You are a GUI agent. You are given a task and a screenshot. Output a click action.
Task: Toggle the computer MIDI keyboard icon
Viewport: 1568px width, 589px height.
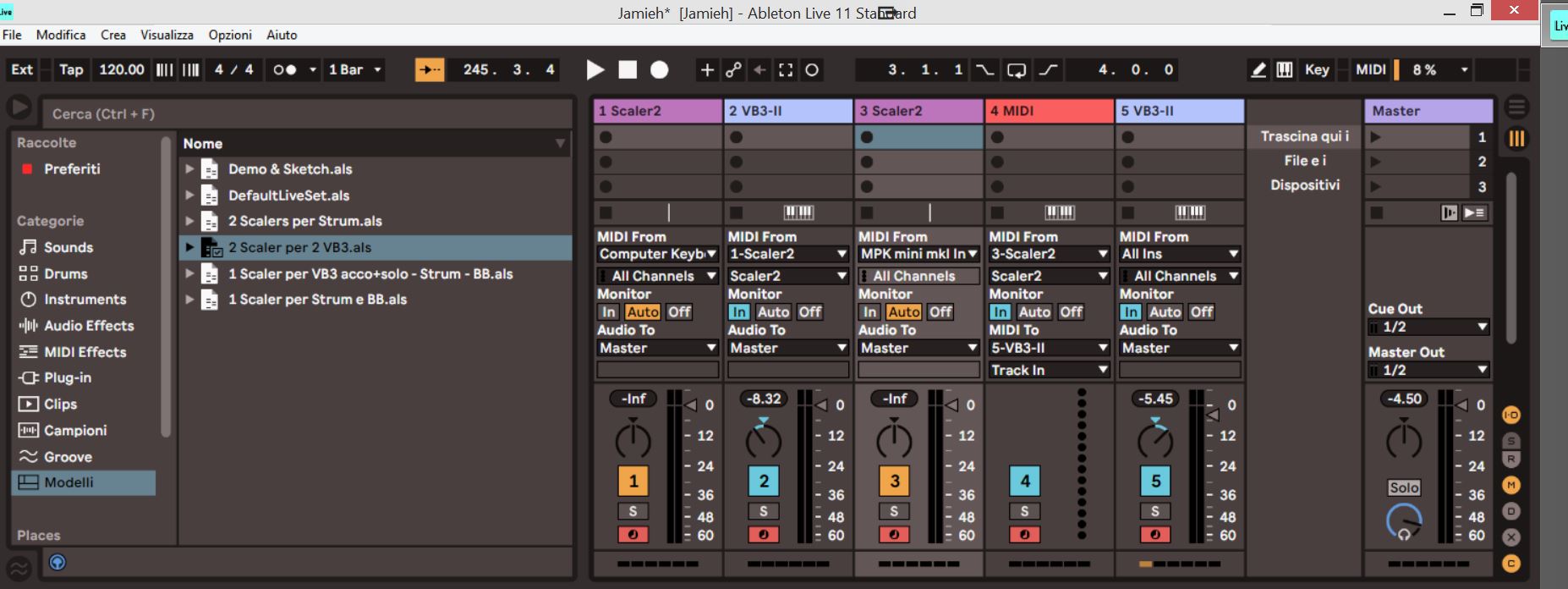pos(1284,70)
